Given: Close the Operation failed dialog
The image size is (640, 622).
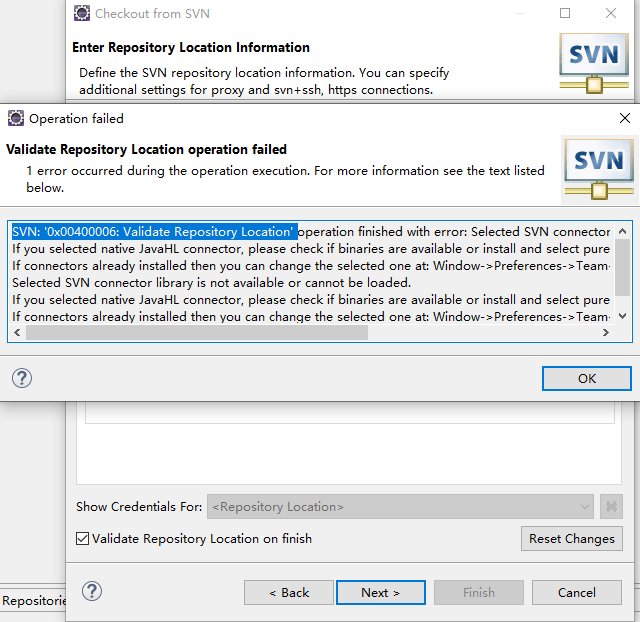Looking at the screenshot, I should tap(624, 118).
